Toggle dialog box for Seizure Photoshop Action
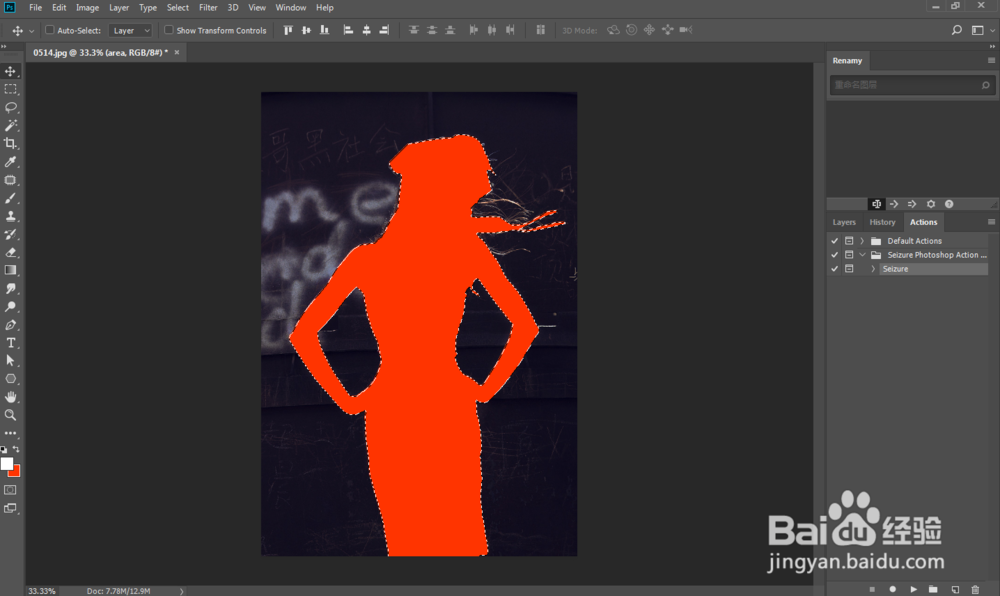 (849, 255)
